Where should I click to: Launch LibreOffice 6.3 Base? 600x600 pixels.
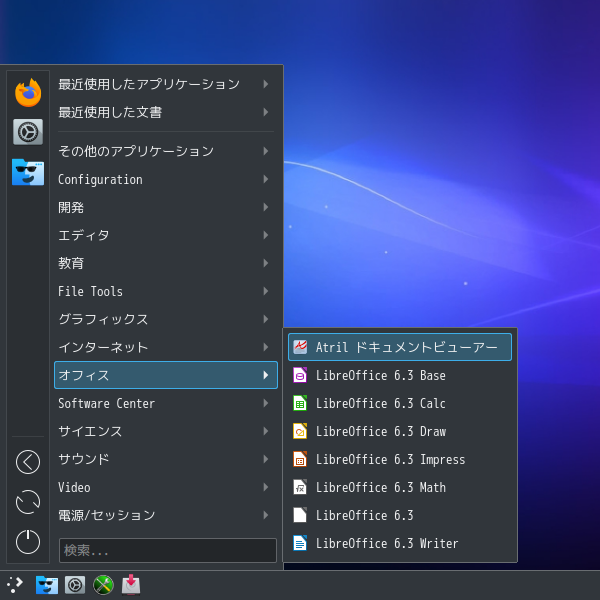[400, 375]
